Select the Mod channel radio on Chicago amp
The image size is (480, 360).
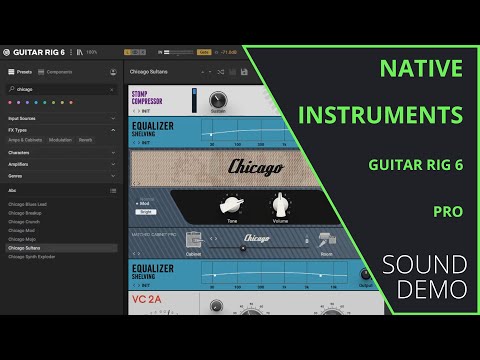pyautogui.click(x=142, y=203)
